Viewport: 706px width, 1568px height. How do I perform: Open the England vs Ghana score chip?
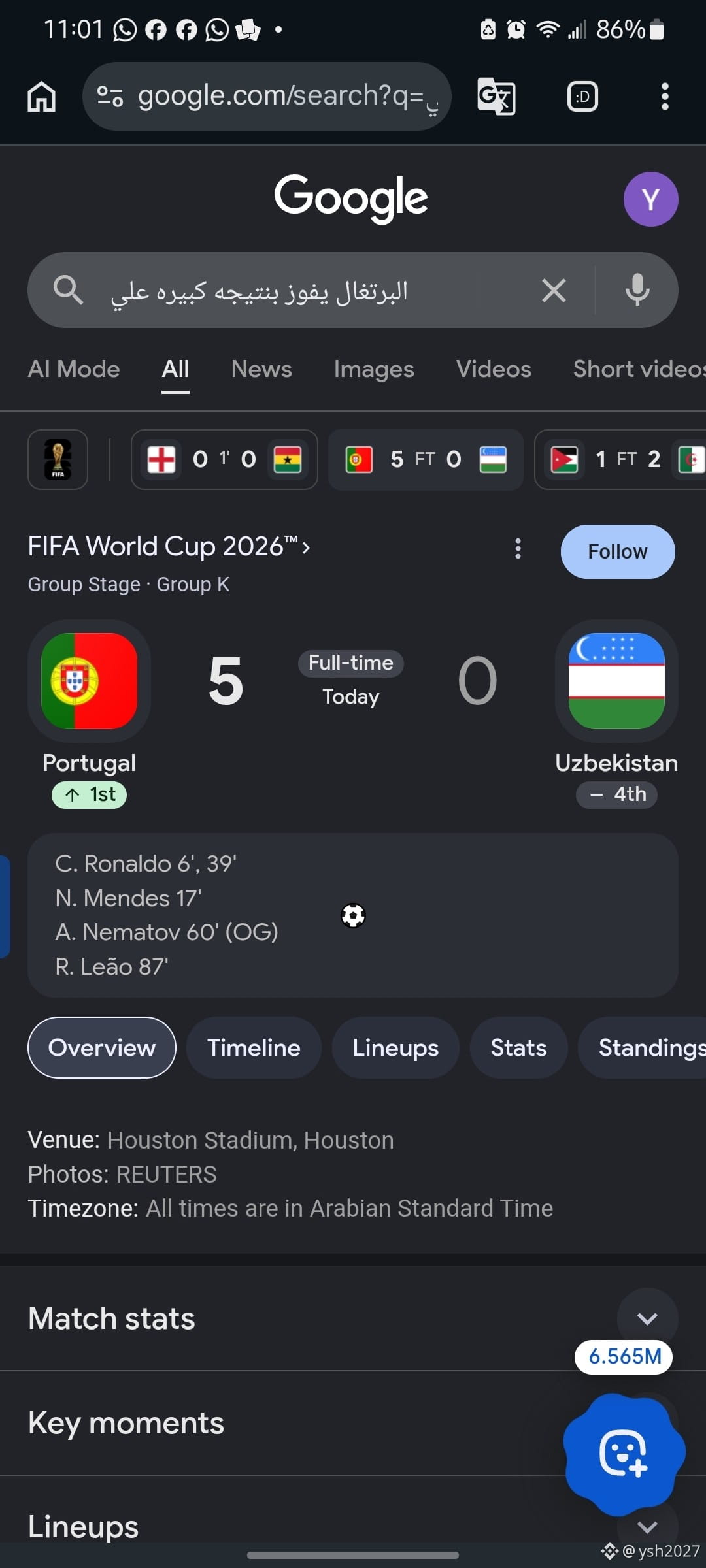click(x=224, y=459)
